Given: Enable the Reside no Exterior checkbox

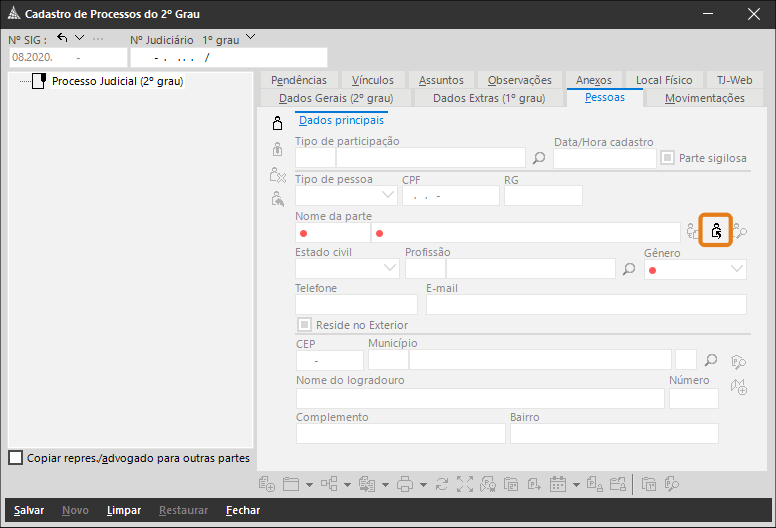Looking at the screenshot, I should [x=304, y=325].
